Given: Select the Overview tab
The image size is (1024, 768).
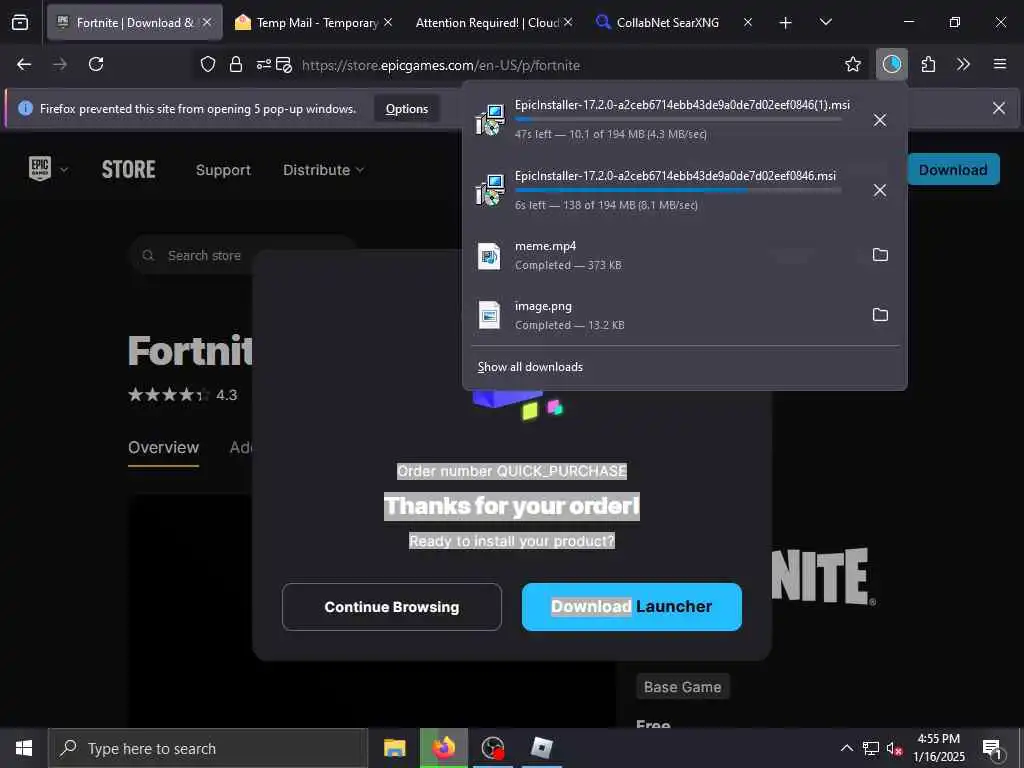Looking at the screenshot, I should tap(163, 447).
